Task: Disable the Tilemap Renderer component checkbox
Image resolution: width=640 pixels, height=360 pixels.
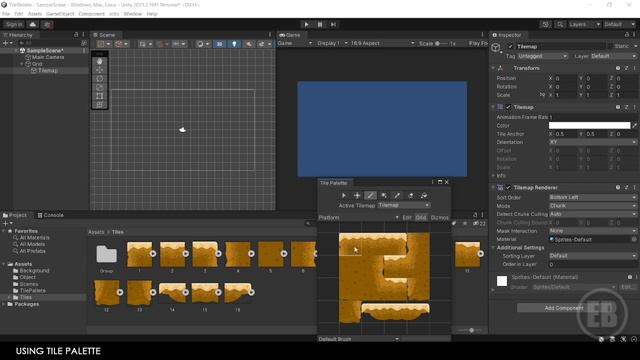Action: click(508, 187)
